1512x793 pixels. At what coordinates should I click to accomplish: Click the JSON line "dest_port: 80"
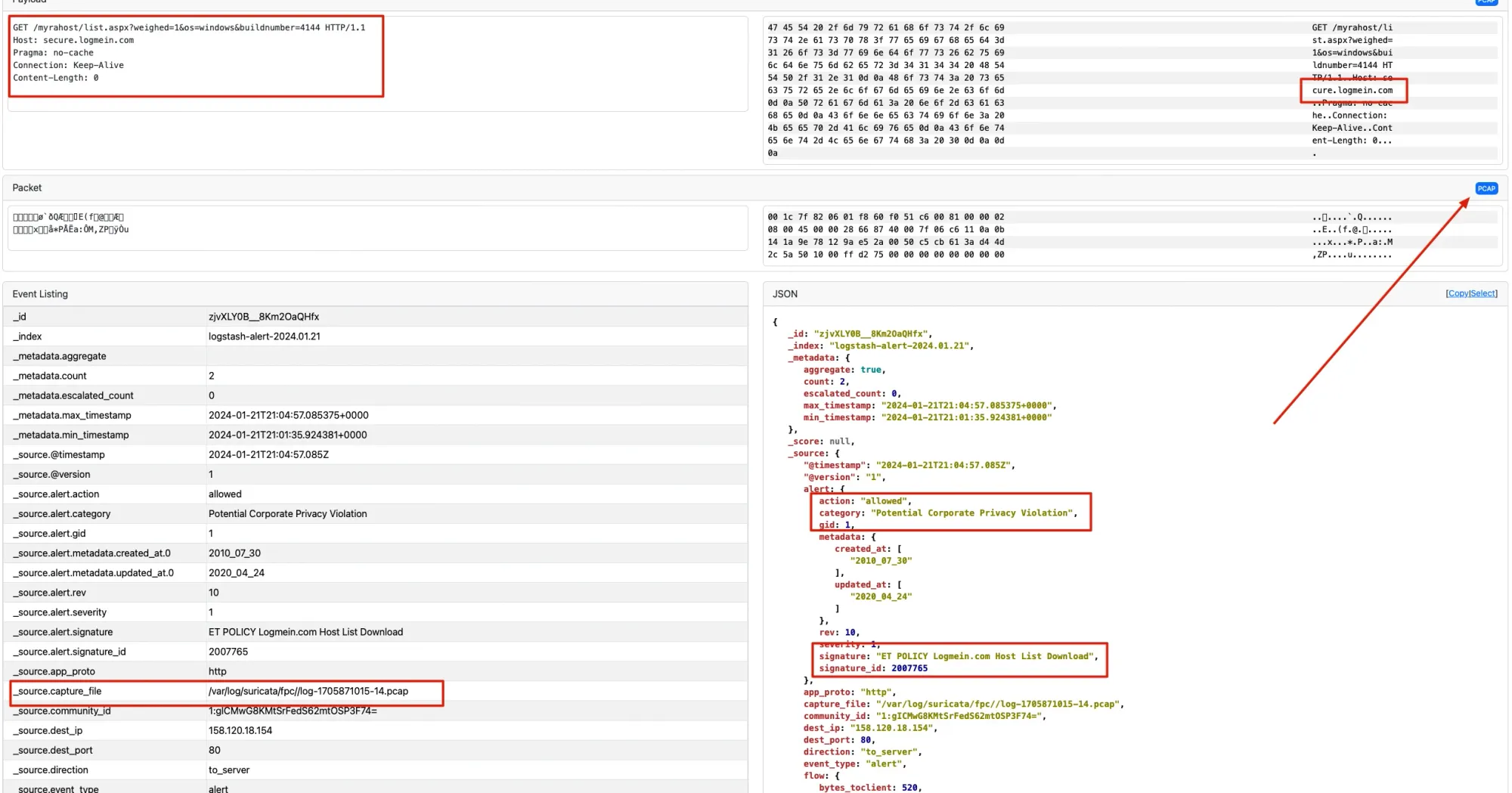(839, 740)
